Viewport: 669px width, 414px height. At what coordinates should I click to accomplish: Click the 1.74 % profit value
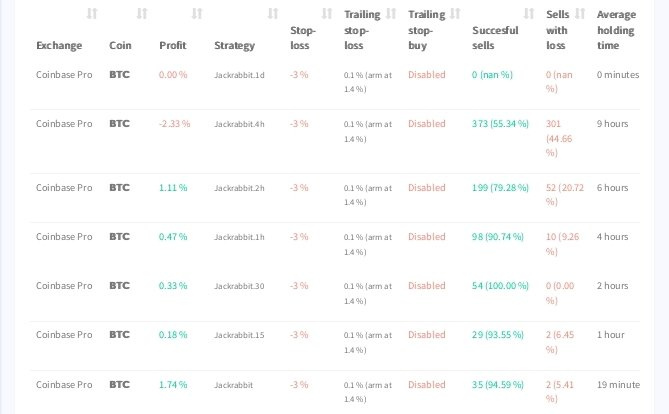coord(173,385)
